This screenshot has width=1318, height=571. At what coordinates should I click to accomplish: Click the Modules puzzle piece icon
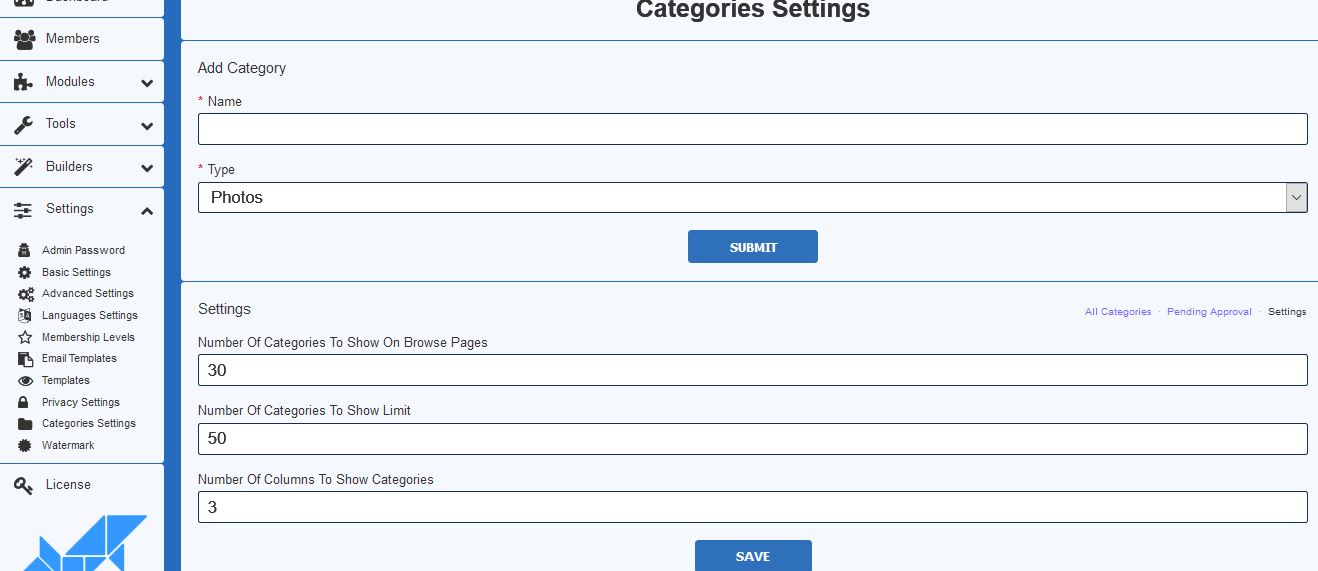[24, 82]
